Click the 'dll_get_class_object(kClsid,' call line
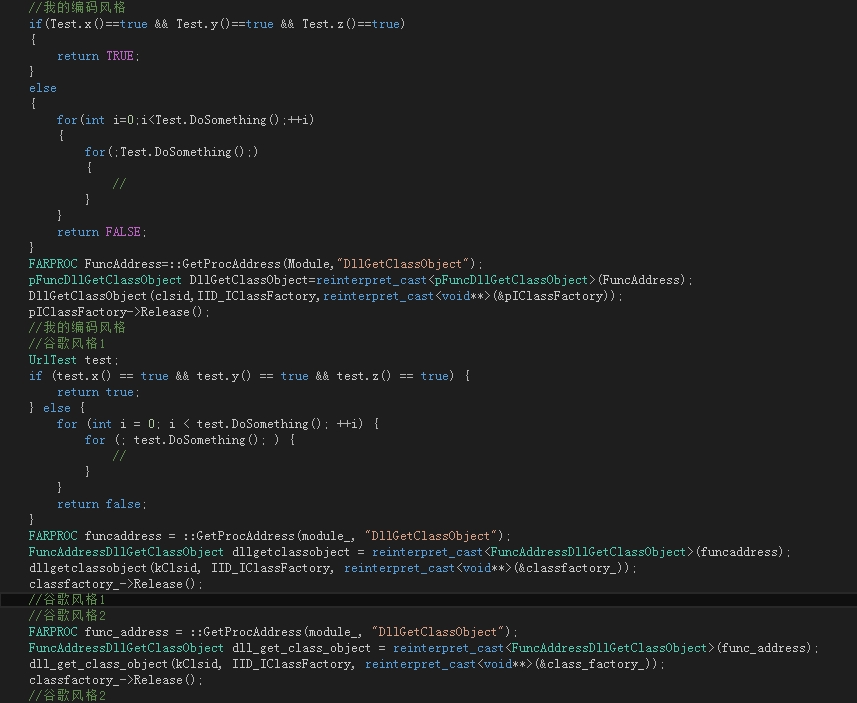Viewport: 857px width, 703px height. 347,664
